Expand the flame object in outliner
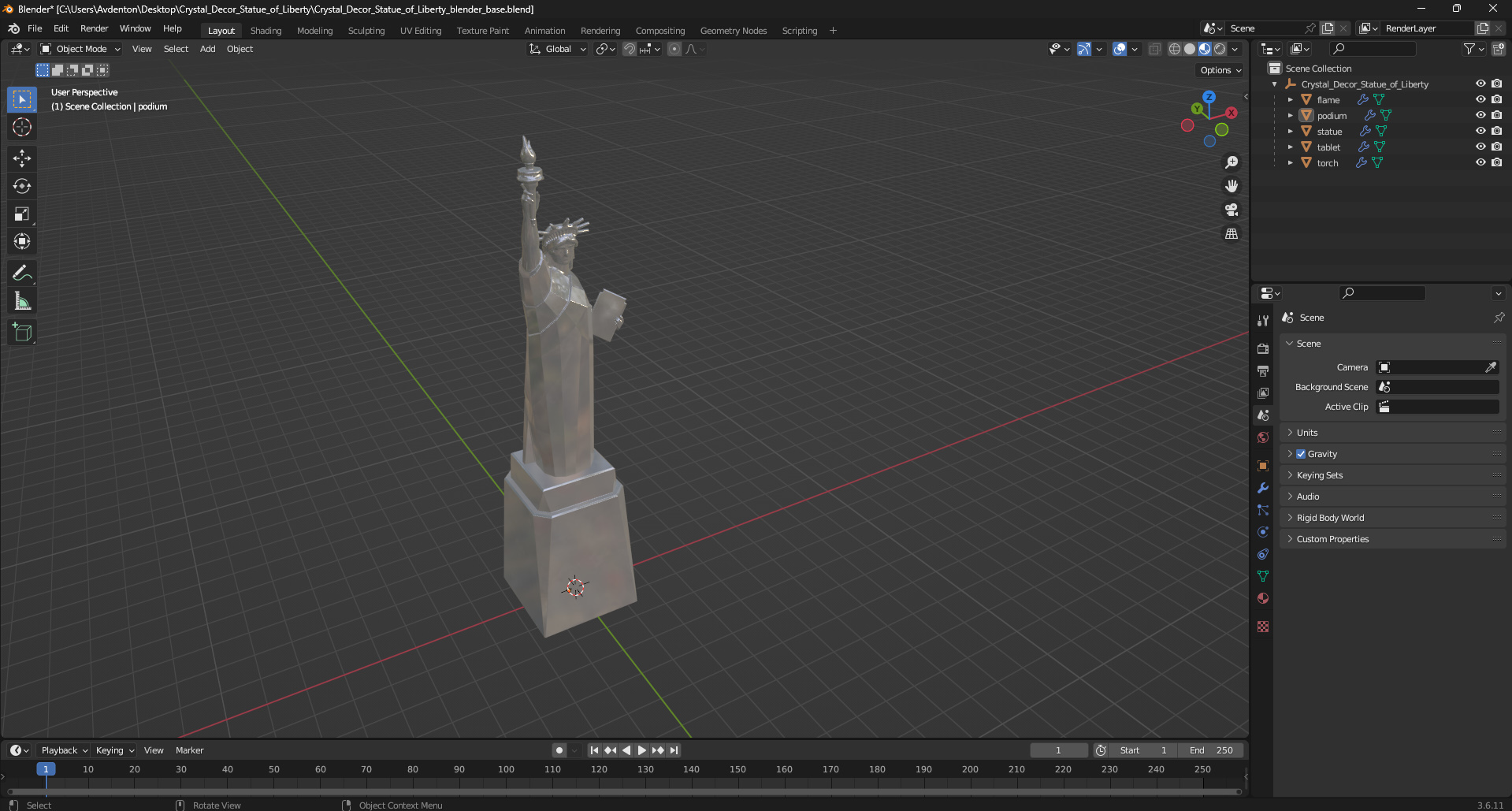The height and width of the screenshot is (811, 1512). [1290, 99]
